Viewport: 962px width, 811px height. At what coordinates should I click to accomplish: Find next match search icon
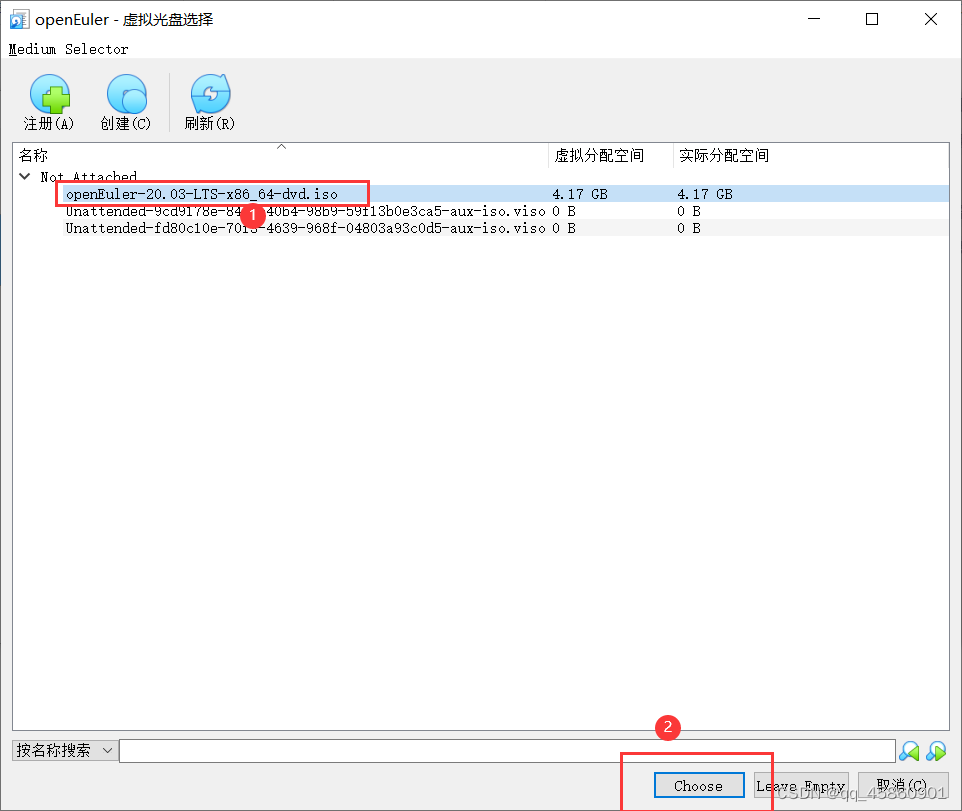click(936, 751)
